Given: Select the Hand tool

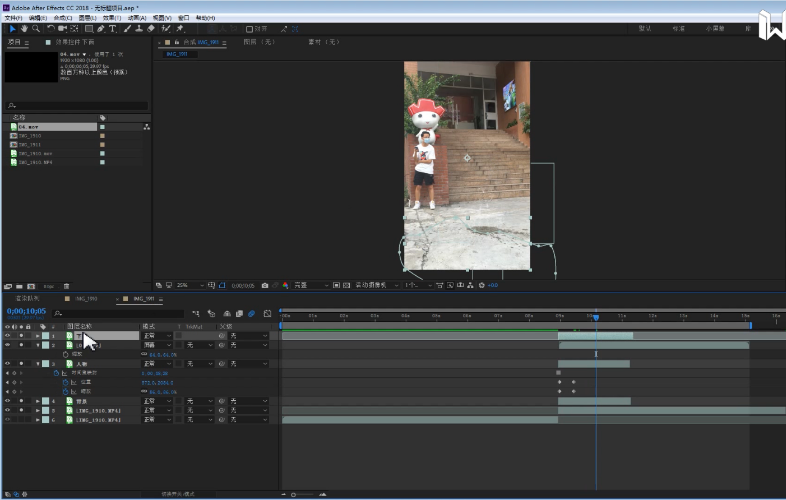Looking at the screenshot, I should (x=24, y=29).
